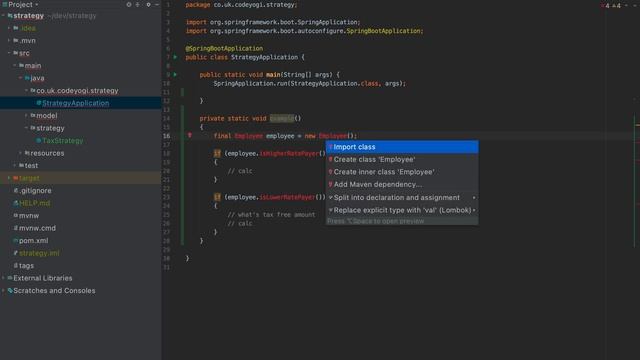640x360 pixels.
Task: Click the External Libraries icon
Action: [10, 278]
